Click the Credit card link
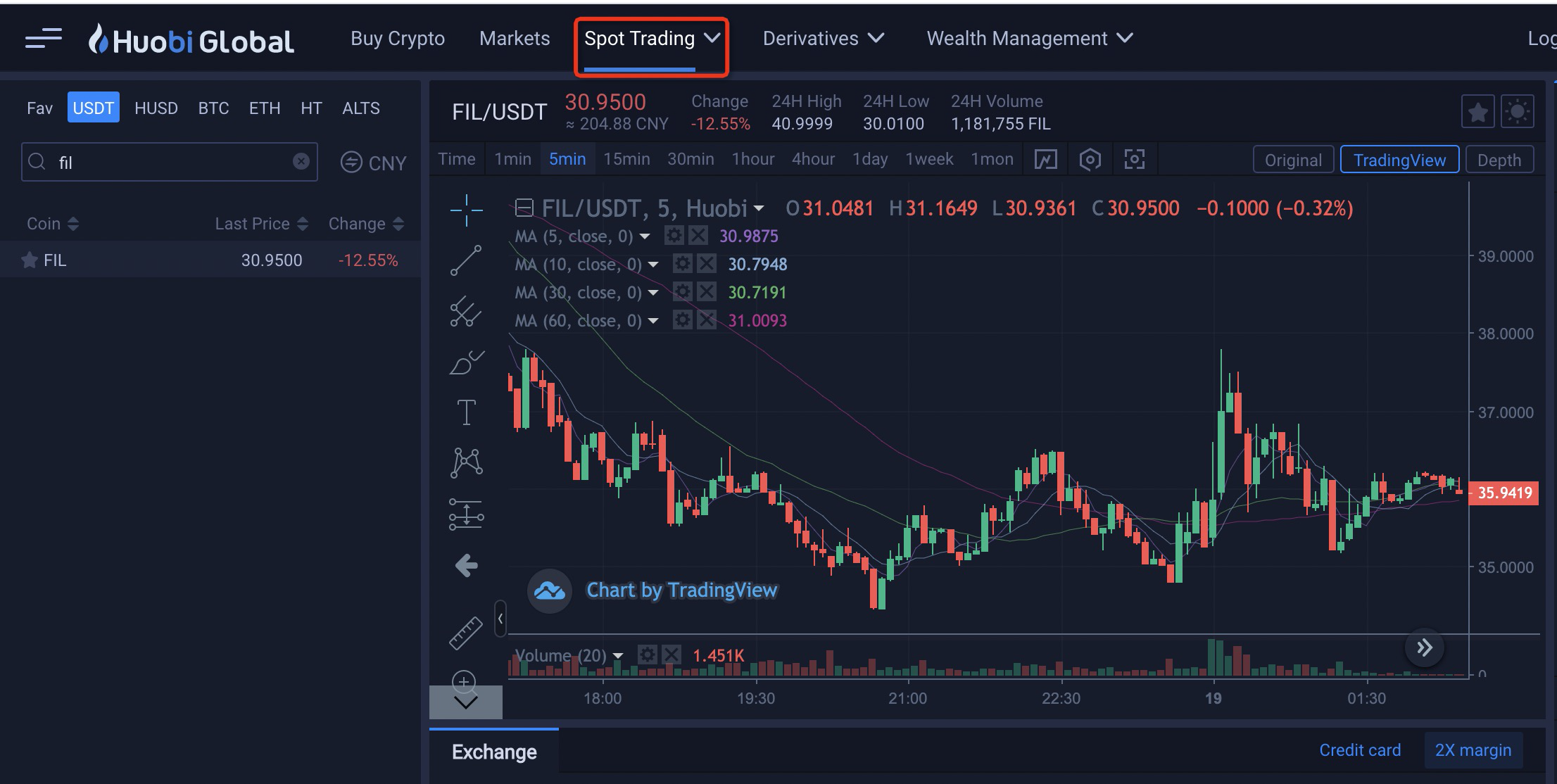Viewport: 1557px width, 784px height. 1360,750
